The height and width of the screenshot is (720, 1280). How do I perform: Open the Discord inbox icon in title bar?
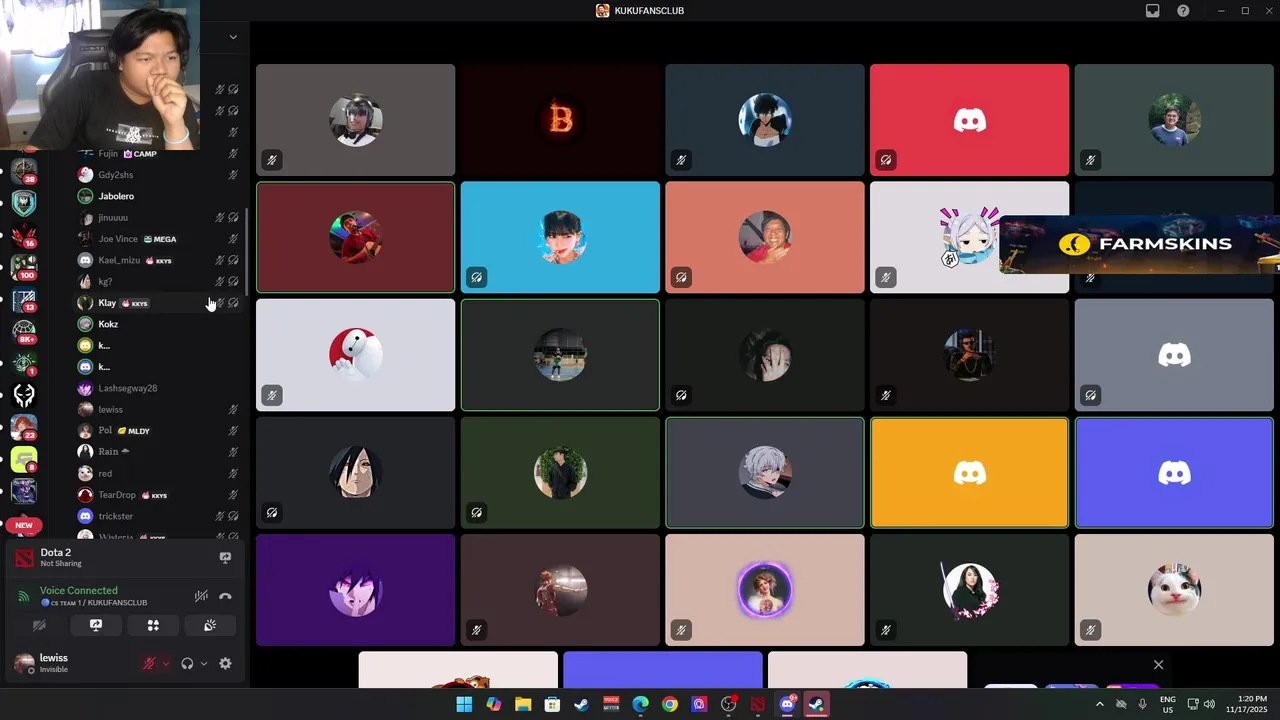tap(1153, 11)
